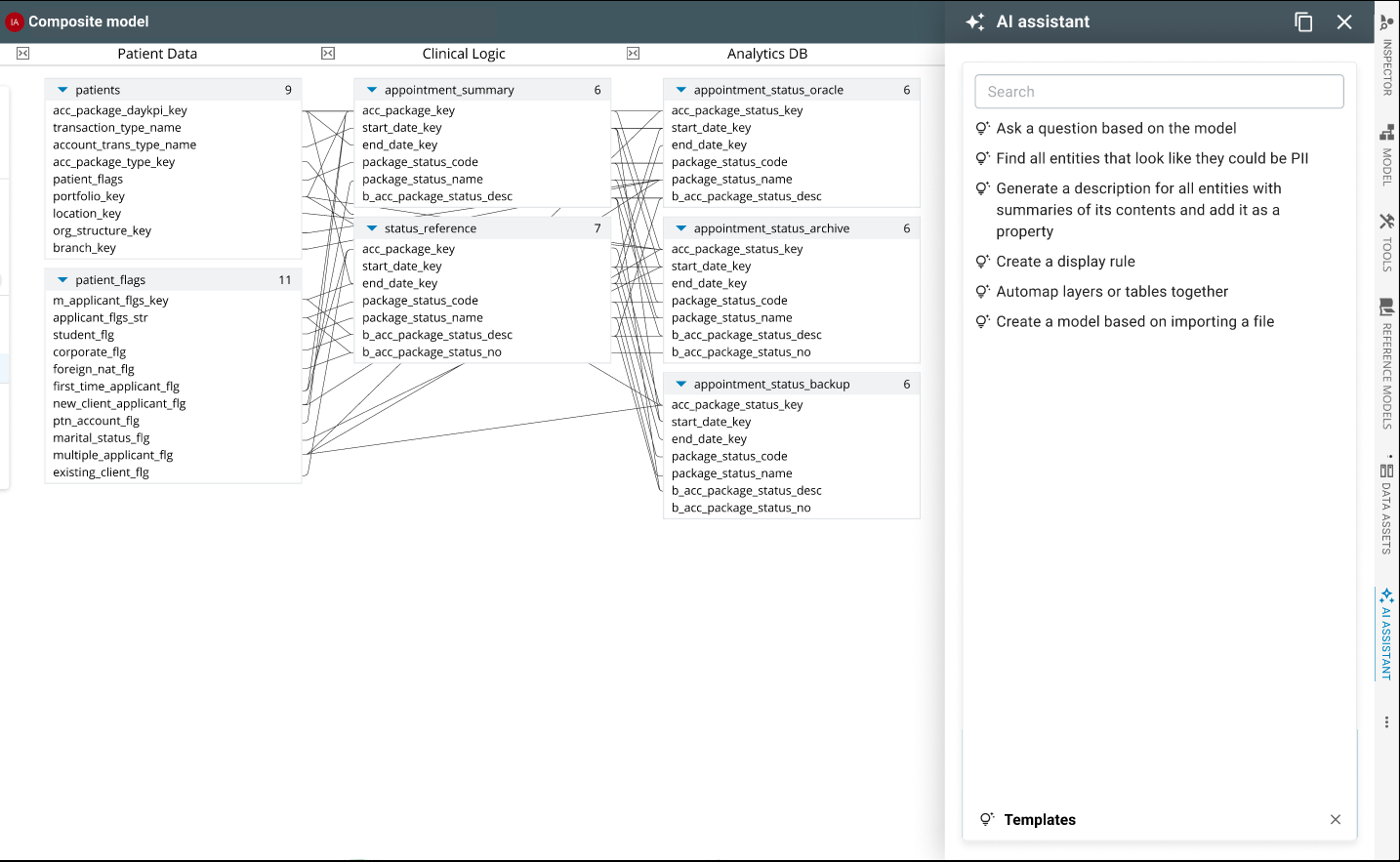Choose Create a display rule suggestion
1400x862 pixels.
coord(1066,261)
